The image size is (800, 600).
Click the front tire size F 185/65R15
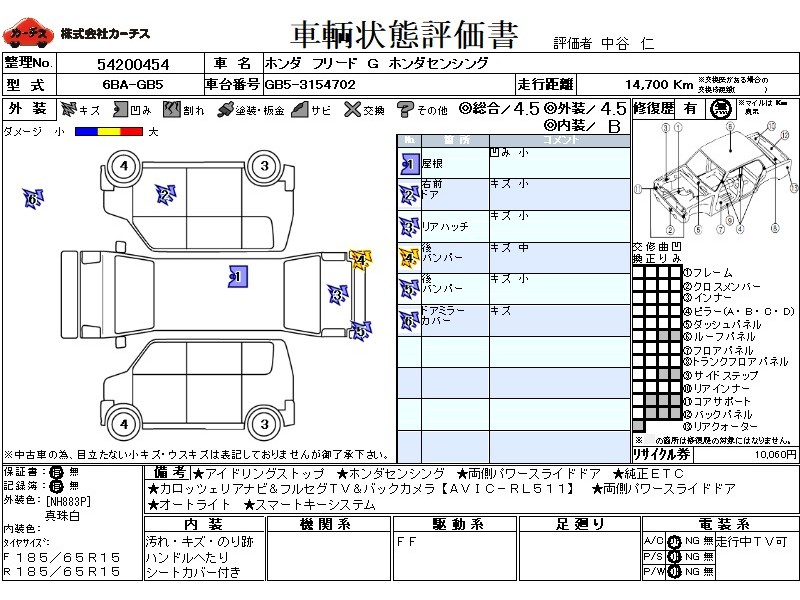[x=62, y=557]
